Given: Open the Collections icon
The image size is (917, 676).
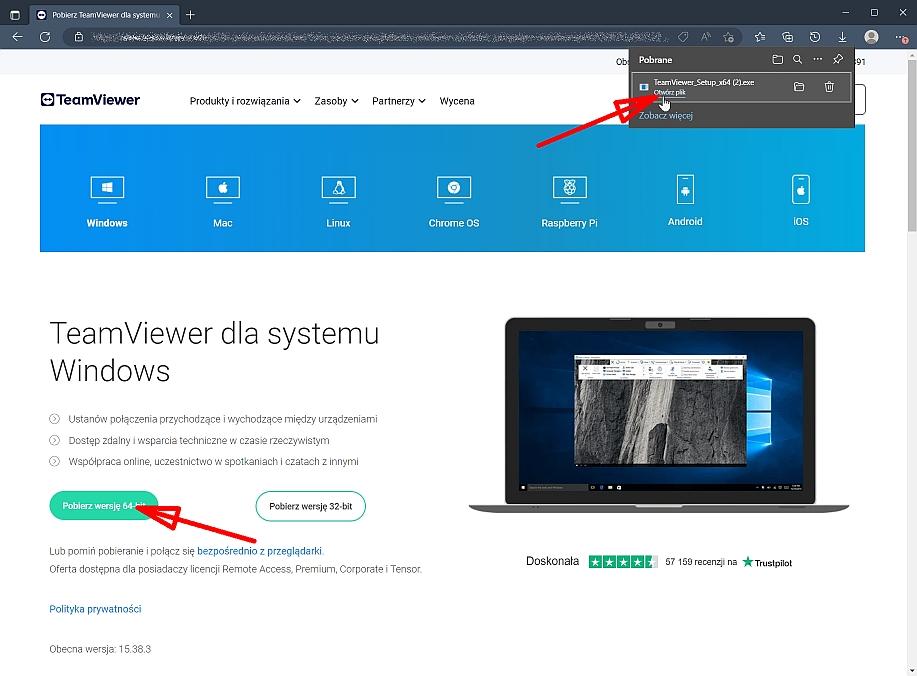Looking at the screenshot, I should coord(788,37).
